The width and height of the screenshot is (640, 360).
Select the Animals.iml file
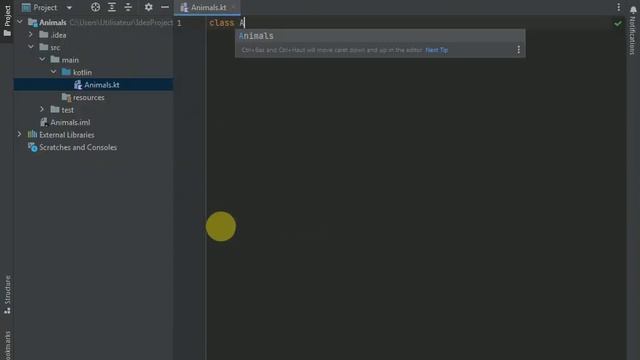click(93, 122)
